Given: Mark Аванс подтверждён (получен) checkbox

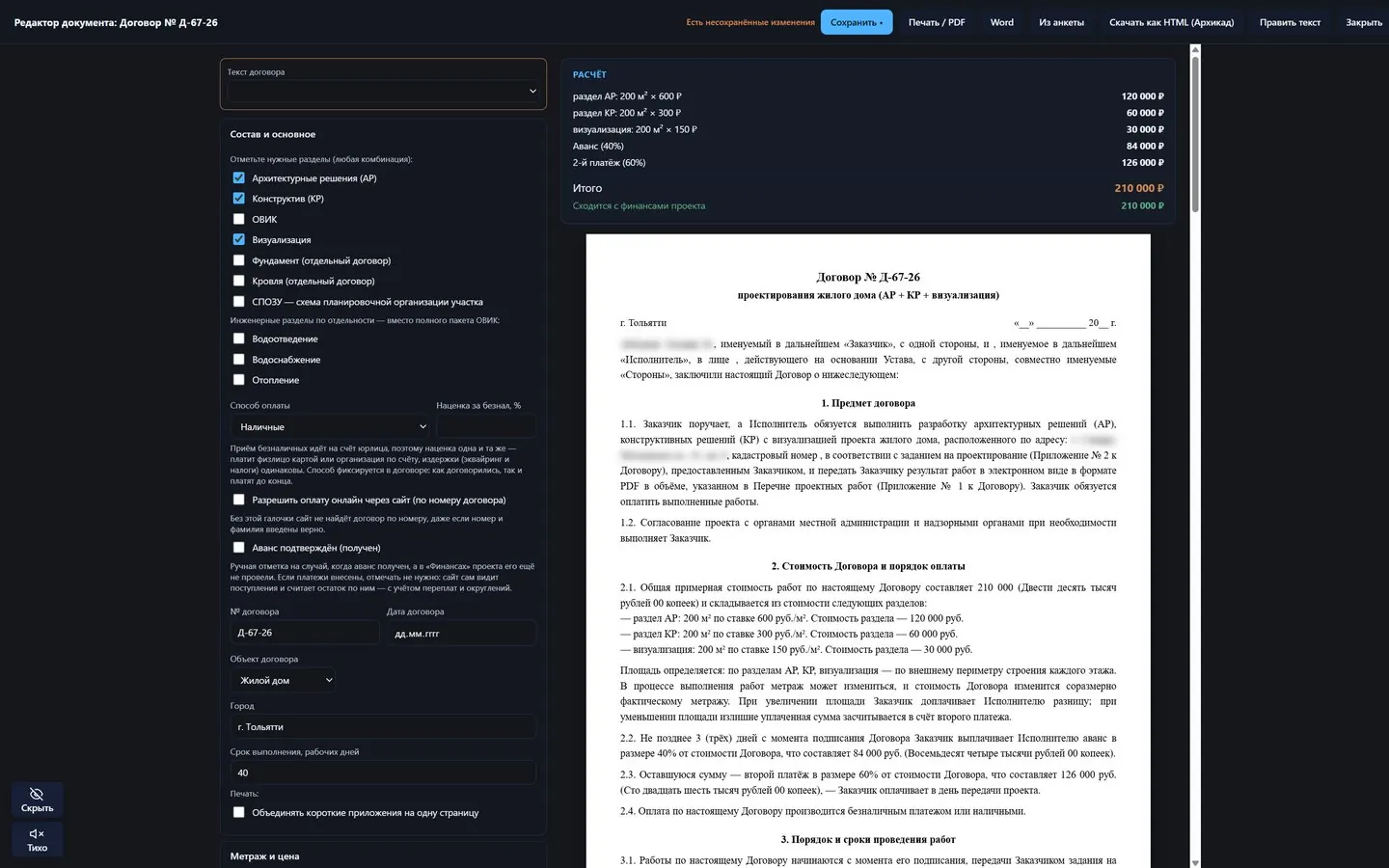Looking at the screenshot, I should pos(238,548).
